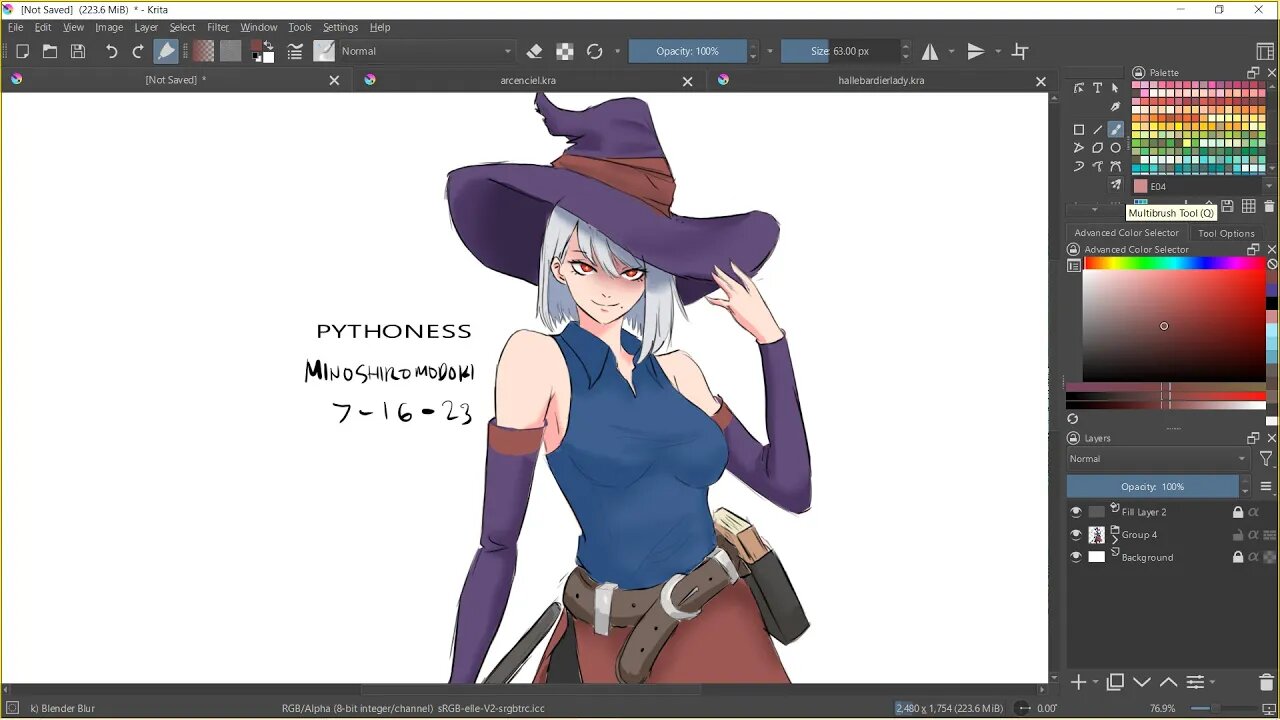Hide the Group 4 layer
This screenshot has height=720, width=1280.
click(x=1076, y=535)
